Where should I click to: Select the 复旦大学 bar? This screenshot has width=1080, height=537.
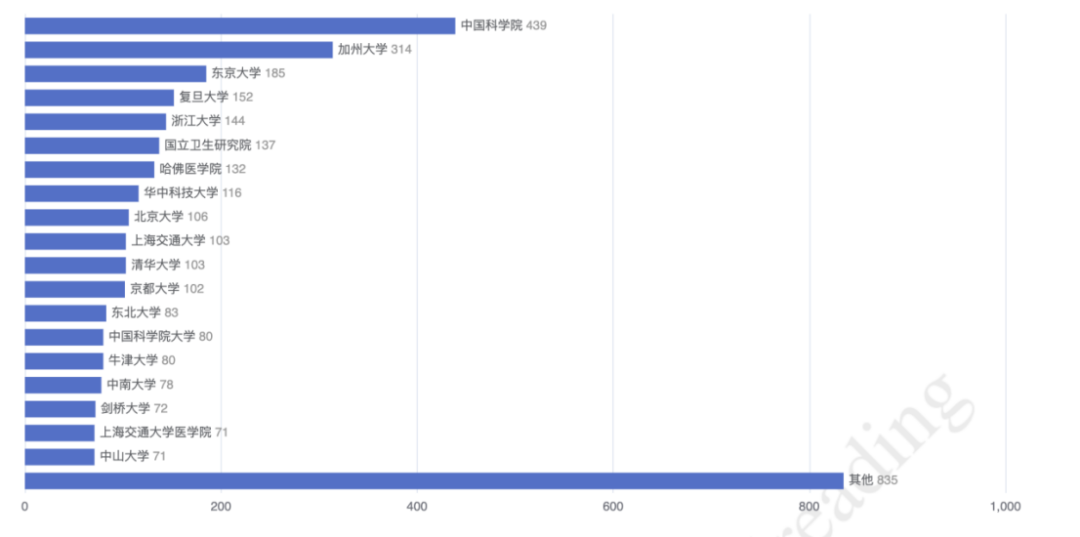point(99,98)
